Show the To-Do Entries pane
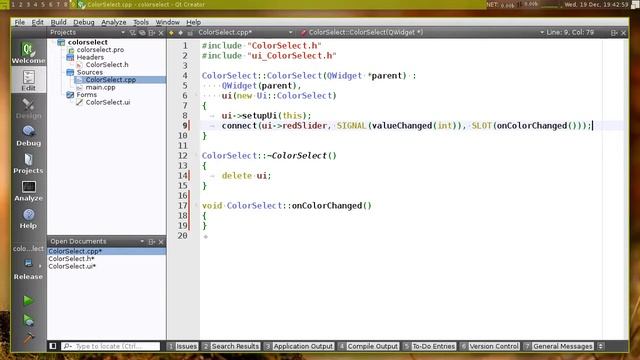 pyautogui.click(x=429, y=346)
